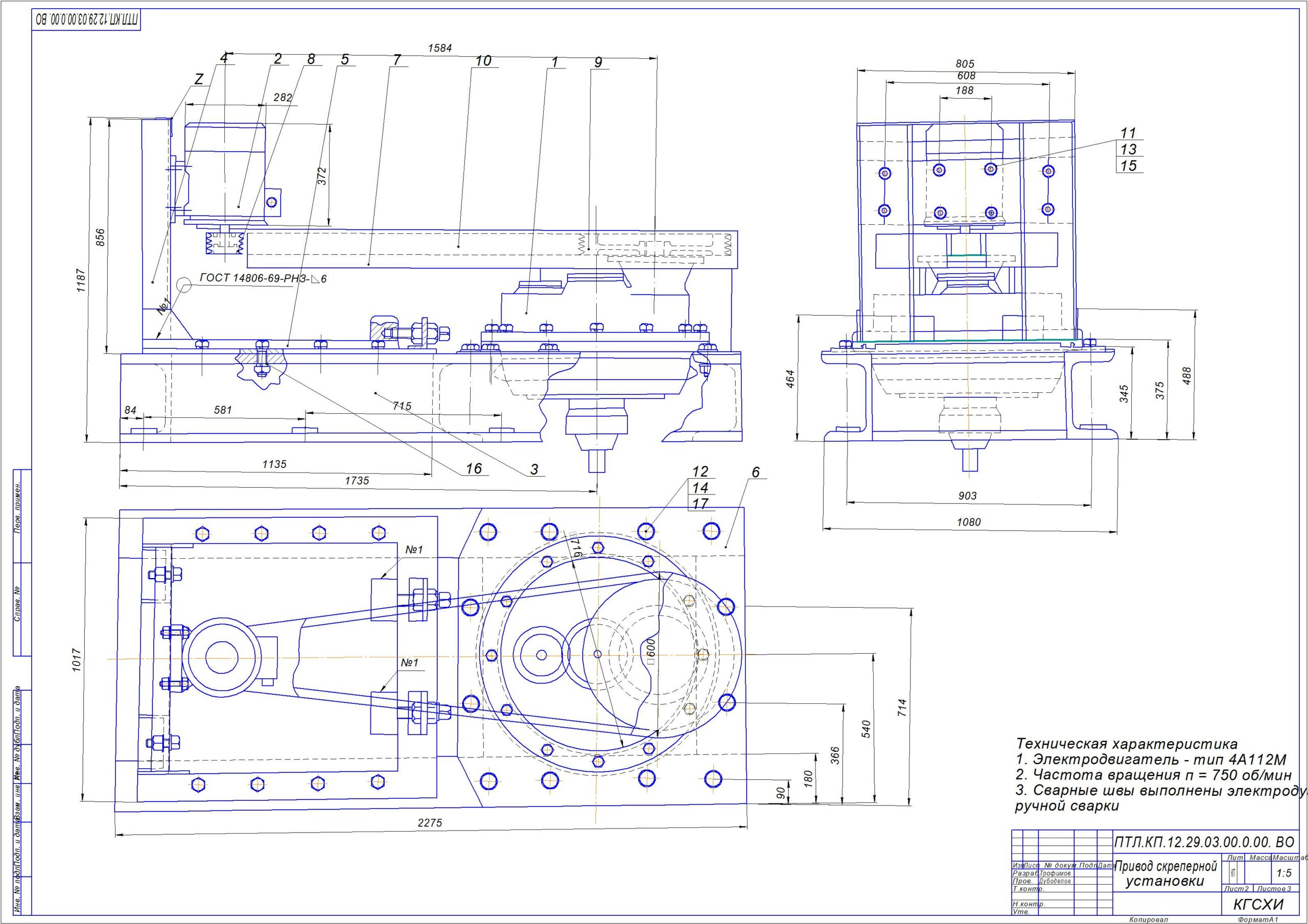Select the 1080 overall width dimension
Viewport: 1308px width, 924px height.
coord(968,522)
